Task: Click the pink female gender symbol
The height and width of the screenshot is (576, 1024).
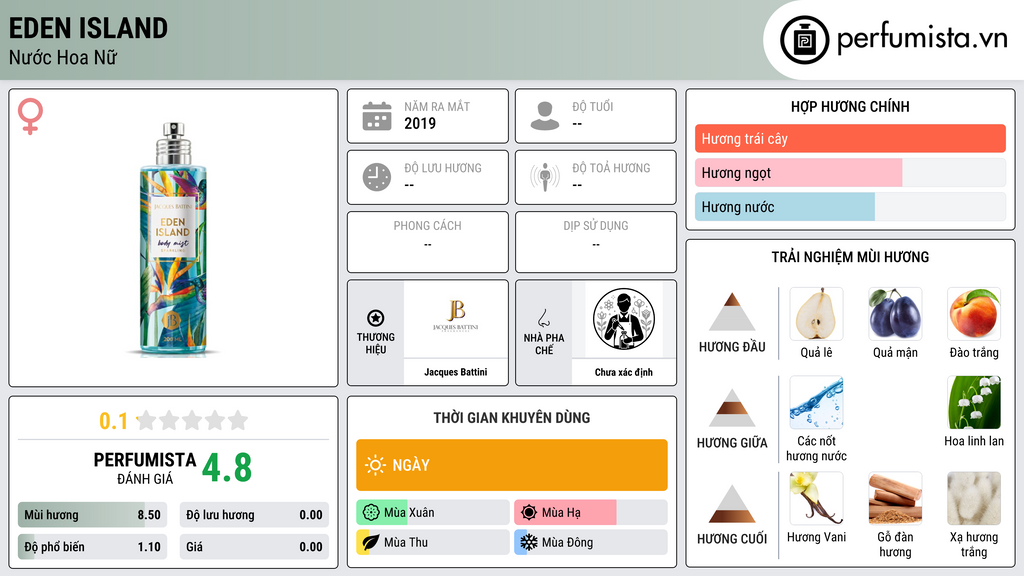Action: pyautogui.click(x=30, y=116)
